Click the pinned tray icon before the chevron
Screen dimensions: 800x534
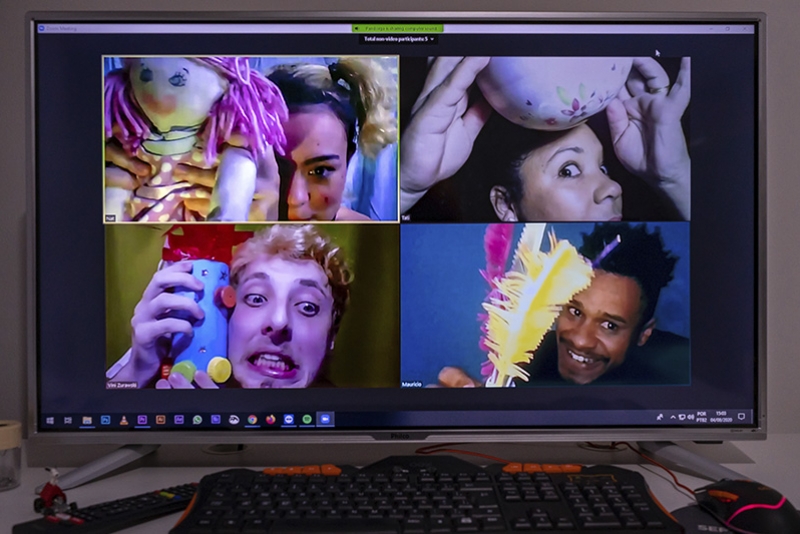tap(660, 417)
